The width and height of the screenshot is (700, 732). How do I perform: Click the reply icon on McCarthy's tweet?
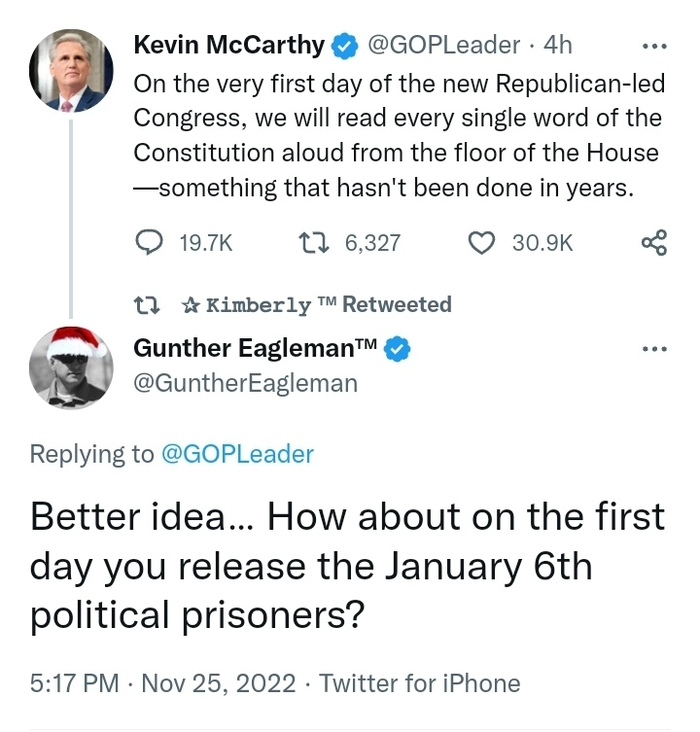(x=149, y=242)
